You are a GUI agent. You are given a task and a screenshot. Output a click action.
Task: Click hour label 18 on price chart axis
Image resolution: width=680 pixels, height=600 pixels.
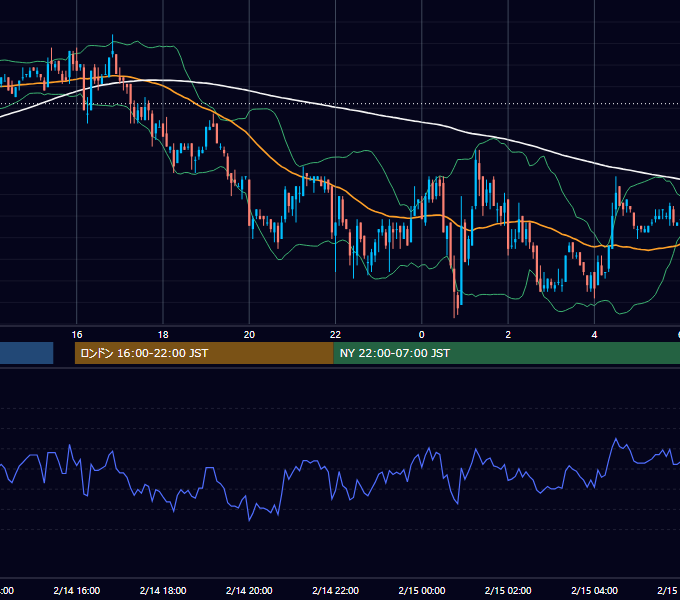163,335
